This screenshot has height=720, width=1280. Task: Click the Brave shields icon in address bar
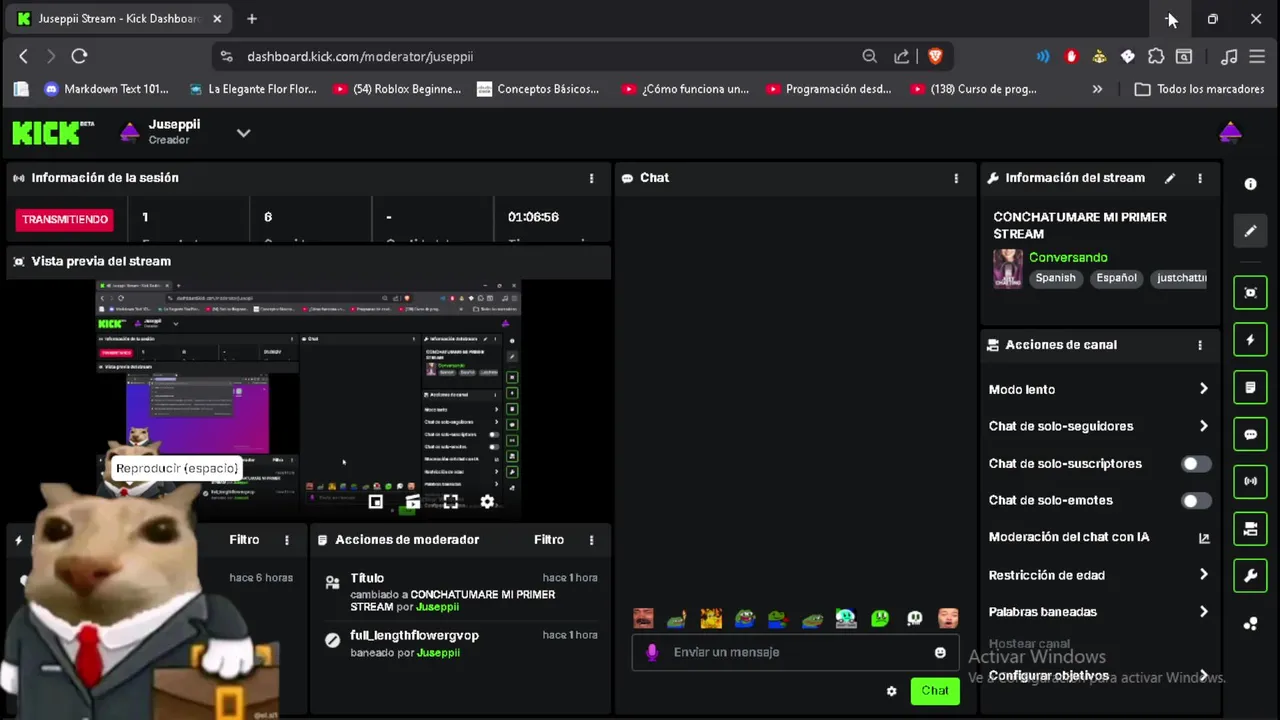click(935, 57)
